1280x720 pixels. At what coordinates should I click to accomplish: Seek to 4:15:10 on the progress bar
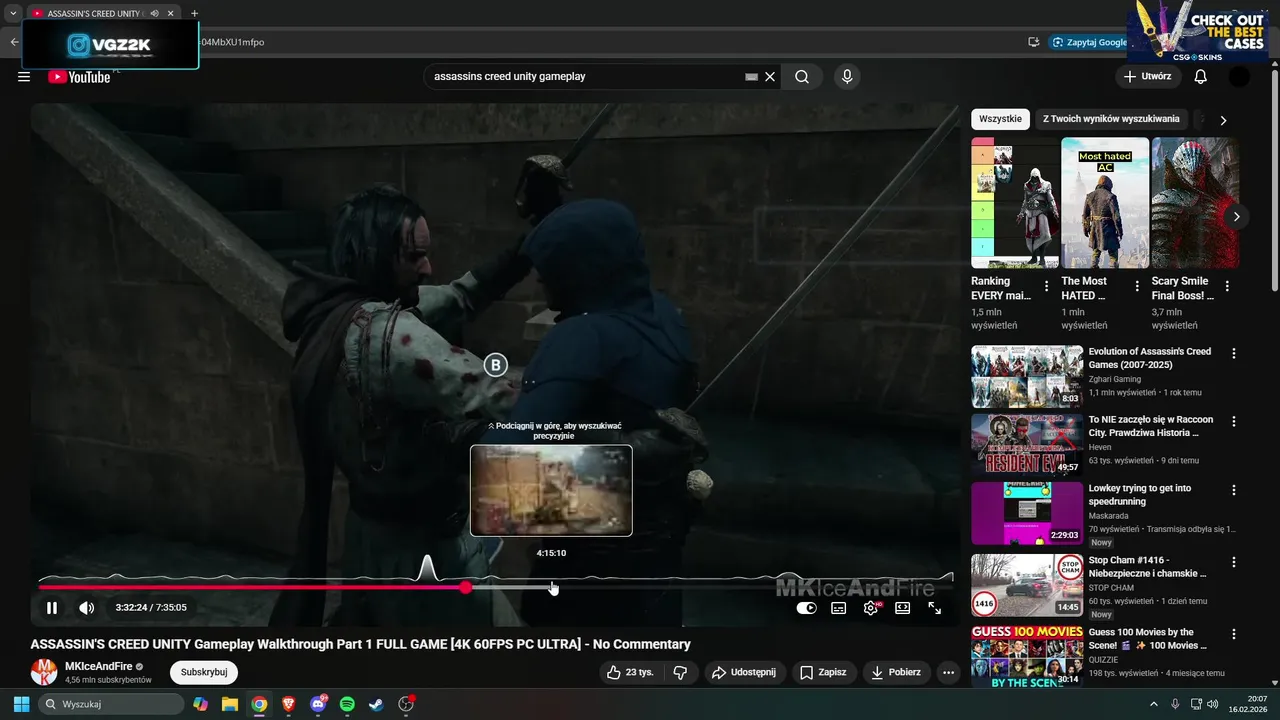[552, 587]
